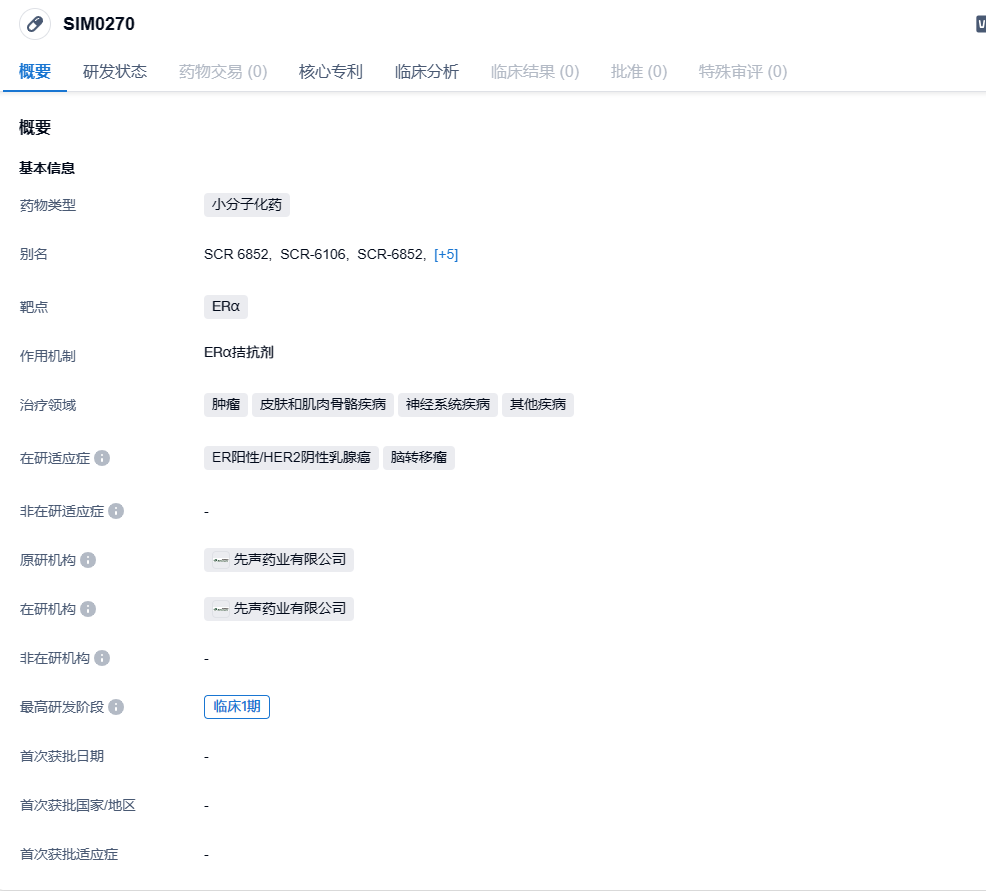Click the 临床1期 phase badge
The width and height of the screenshot is (986, 891).
coord(237,707)
